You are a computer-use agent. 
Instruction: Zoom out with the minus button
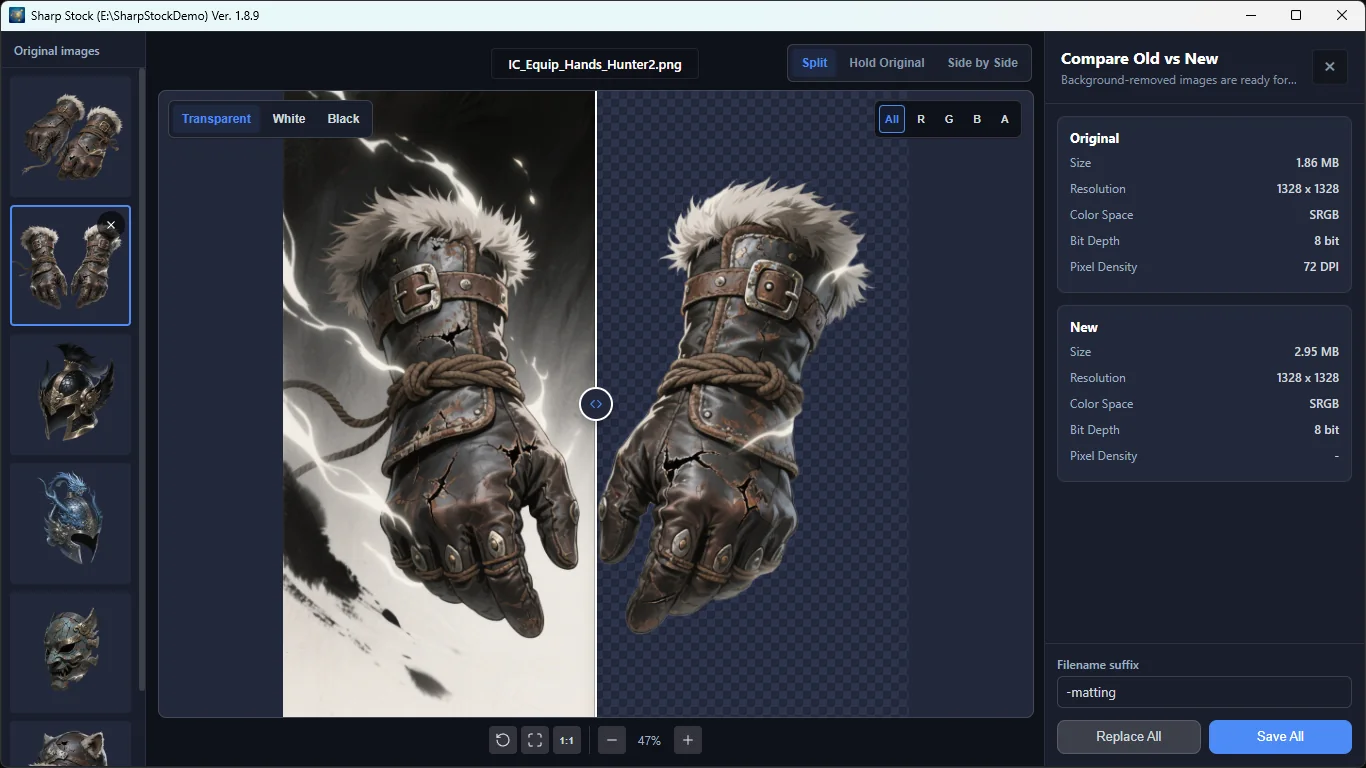pos(611,740)
